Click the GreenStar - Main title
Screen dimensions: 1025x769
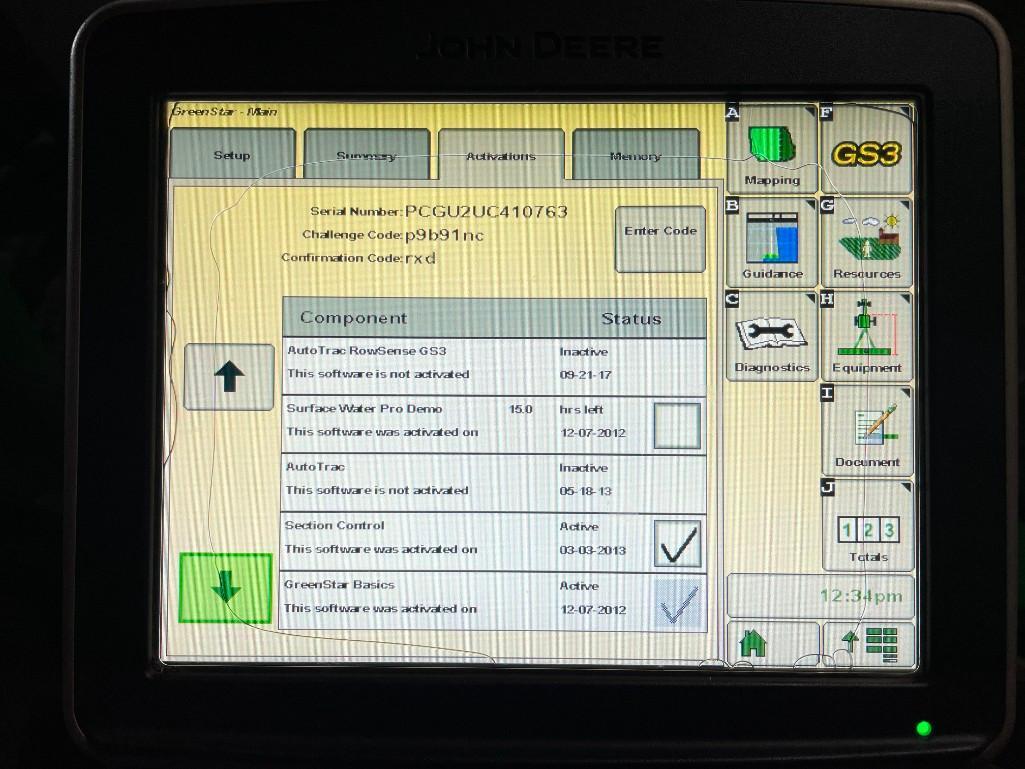pos(224,111)
